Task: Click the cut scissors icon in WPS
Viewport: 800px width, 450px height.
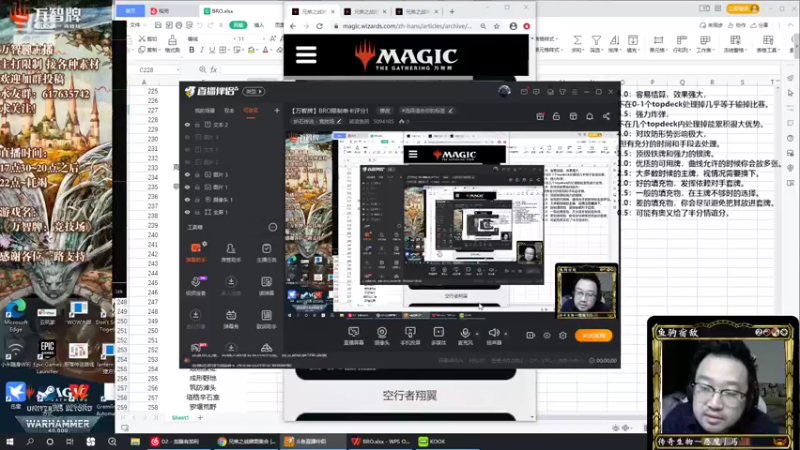Action: tap(142, 39)
